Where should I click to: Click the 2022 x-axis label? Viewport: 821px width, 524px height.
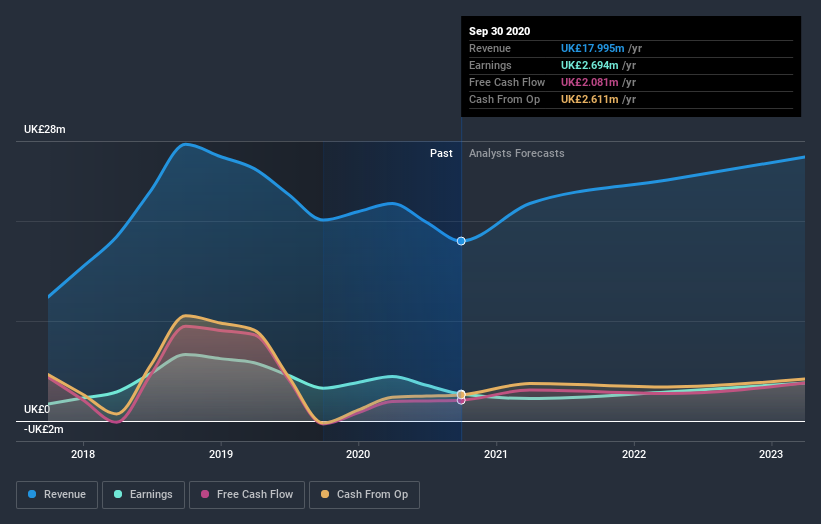(x=634, y=454)
